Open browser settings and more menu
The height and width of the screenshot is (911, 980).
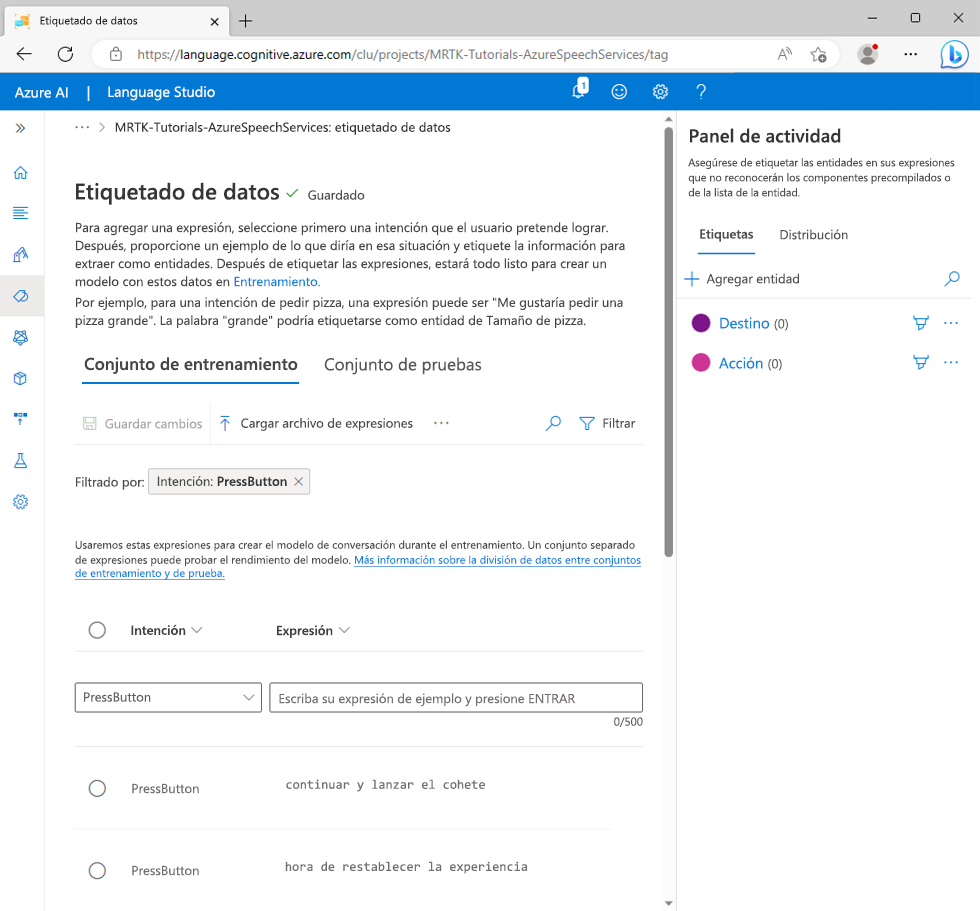pos(911,54)
